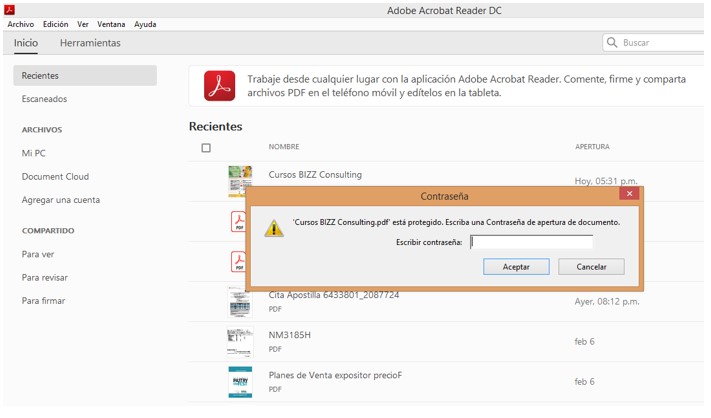Open the Archivo menu

(x=20, y=24)
